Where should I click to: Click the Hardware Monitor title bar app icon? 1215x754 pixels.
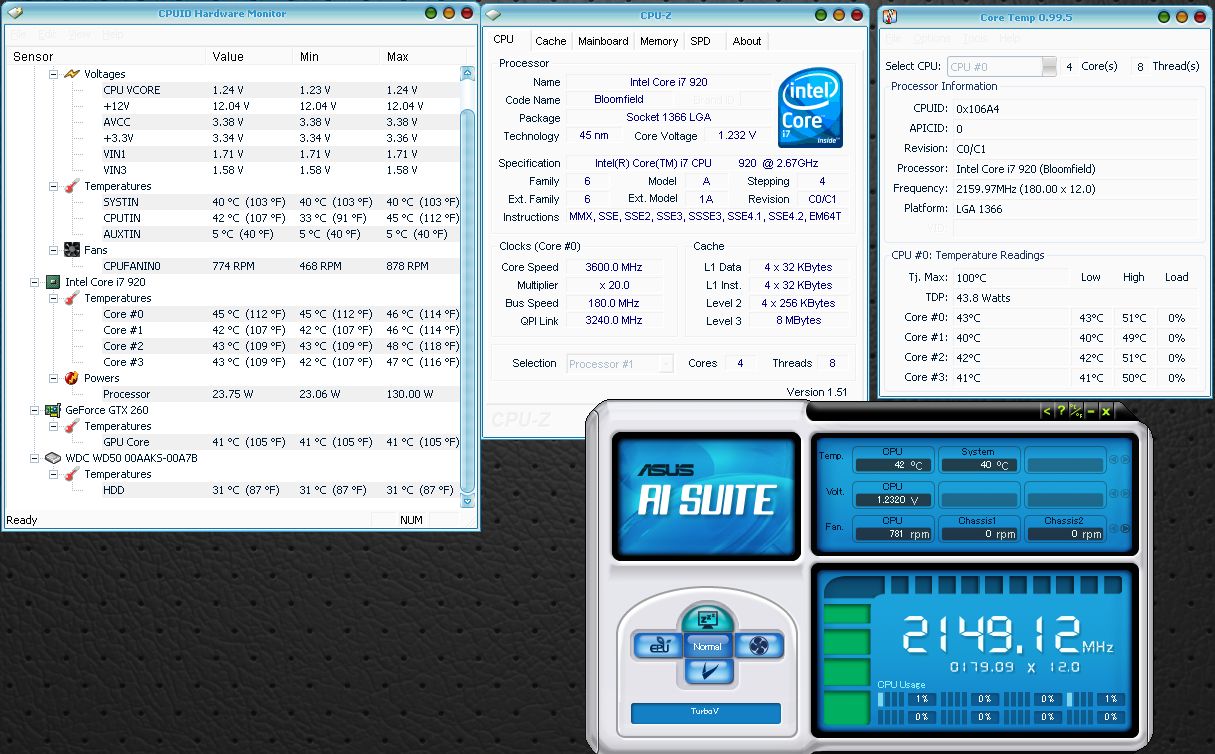tap(17, 13)
